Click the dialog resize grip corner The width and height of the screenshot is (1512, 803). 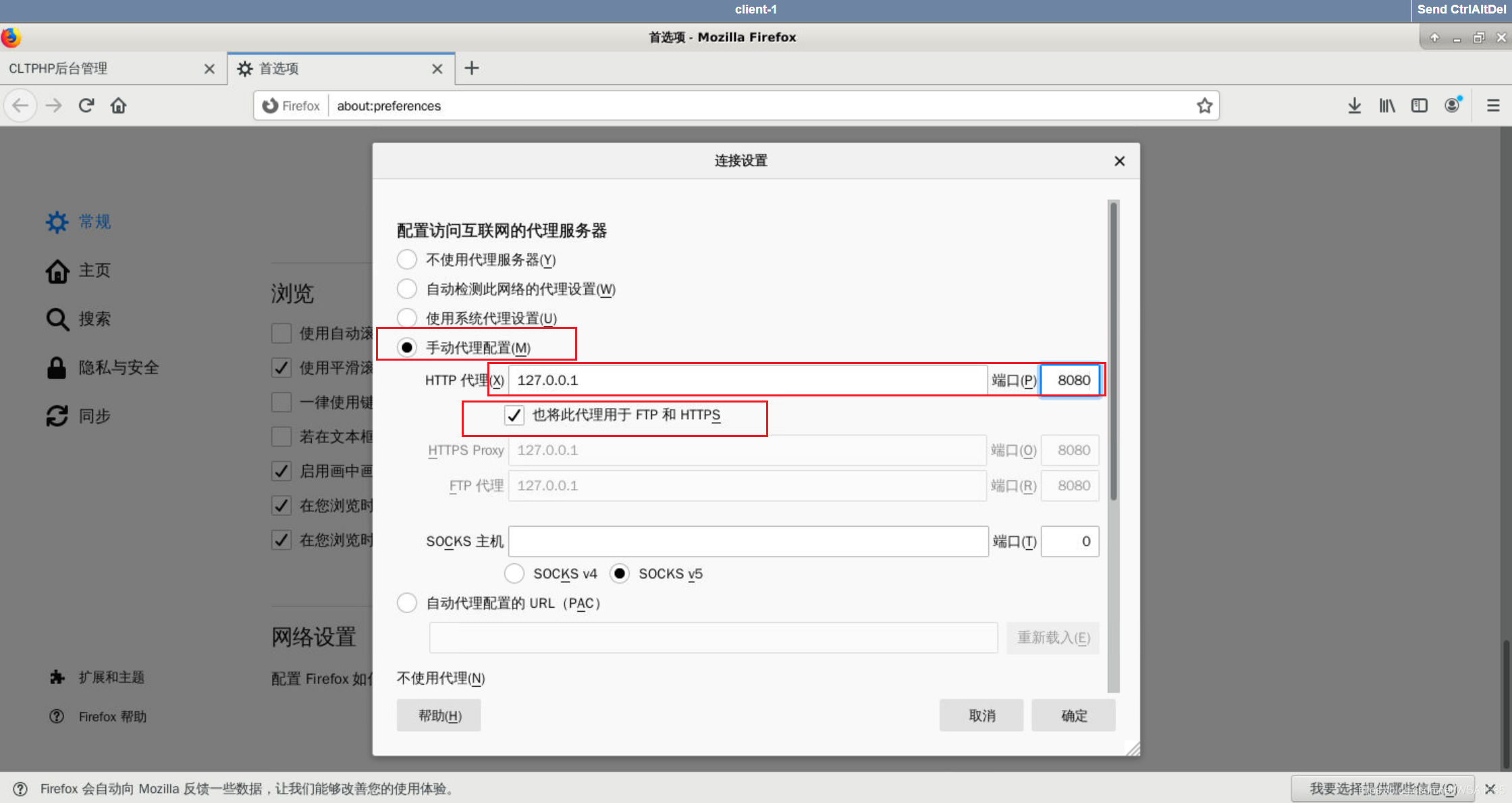pyautogui.click(x=1133, y=749)
